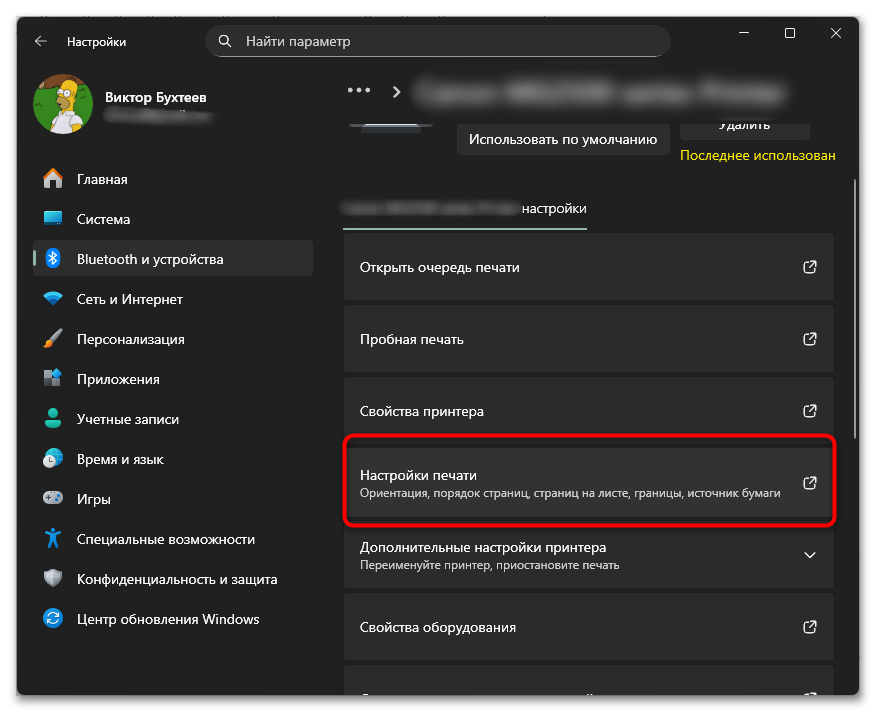This screenshot has height=712, width=876.
Task: Click the Виктор Бухтеев profile picture
Action: pos(62,105)
